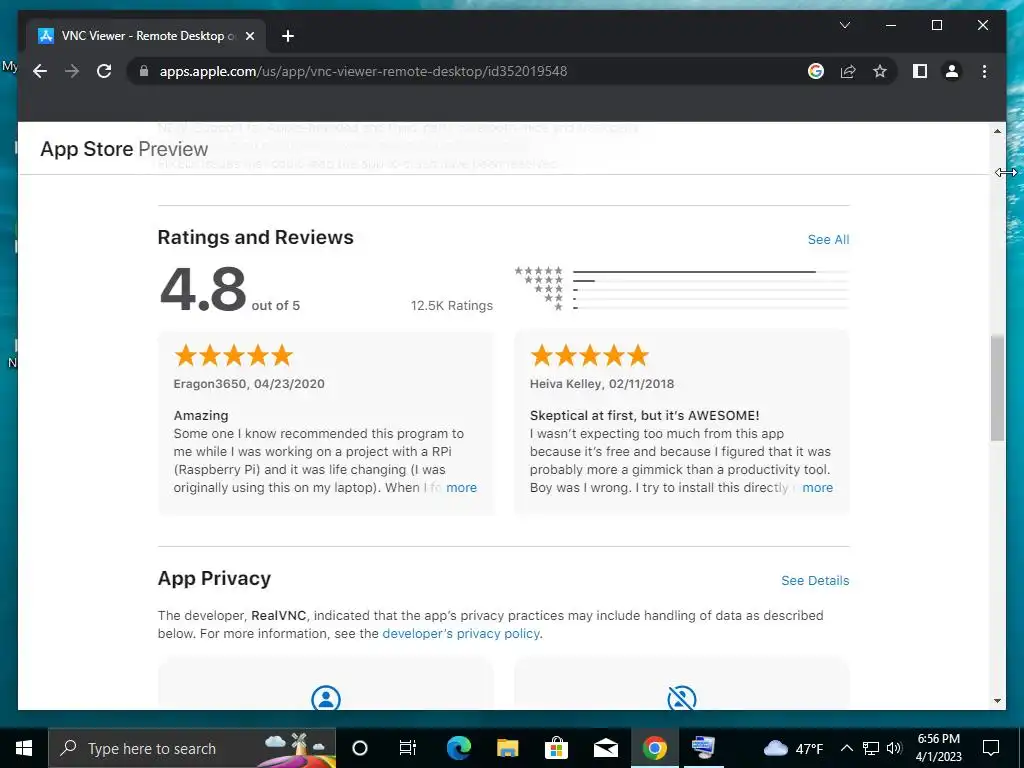Image resolution: width=1024 pixels, height=768 pixels.
Task: Go back to the previous page
Action: [x=40, y=71]
